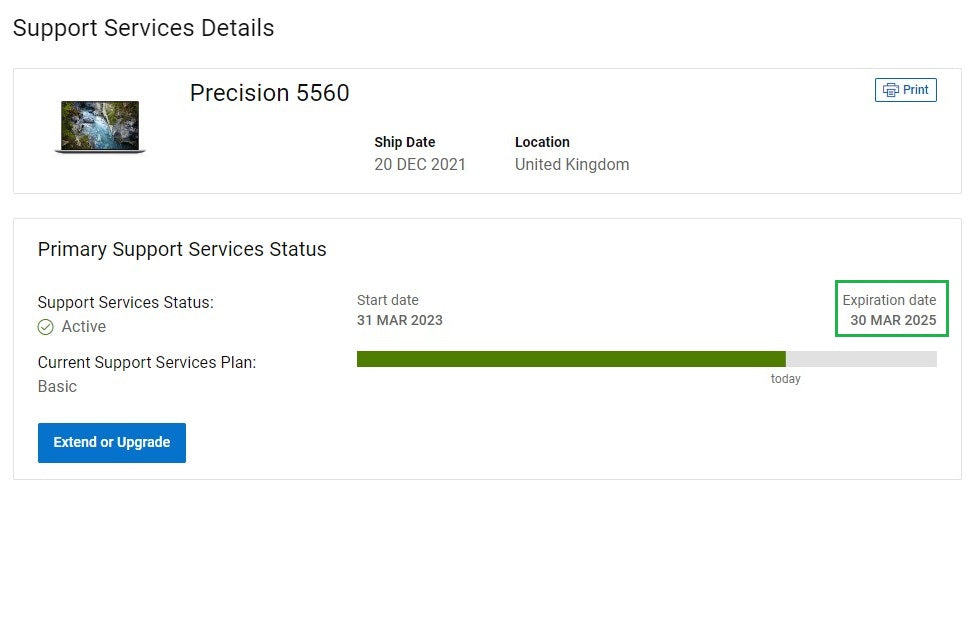The height and width of the screenshot is (636, 972).
Task: Click the Ship Date label
Action: pyautogui.click(x=405, y=142)
